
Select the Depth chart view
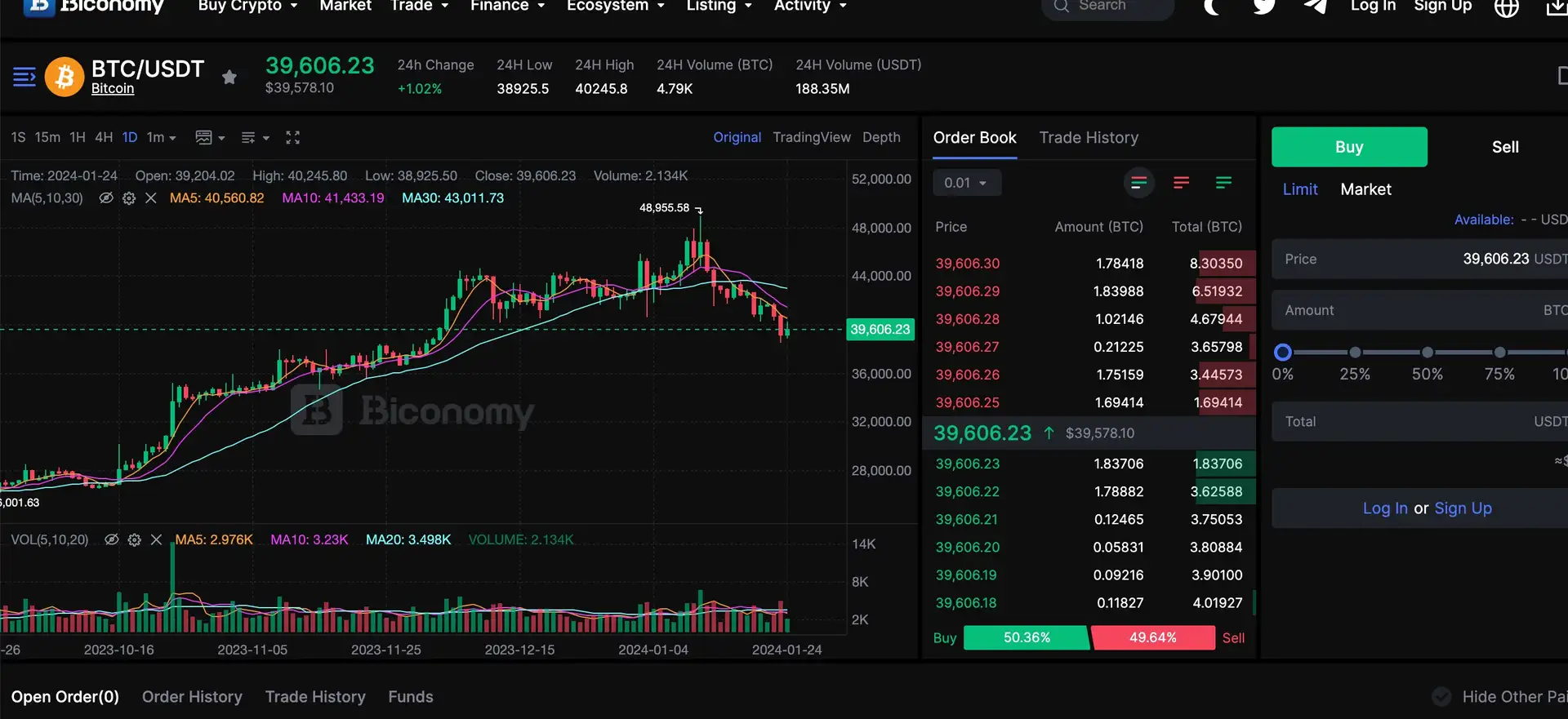coord(881,138)
